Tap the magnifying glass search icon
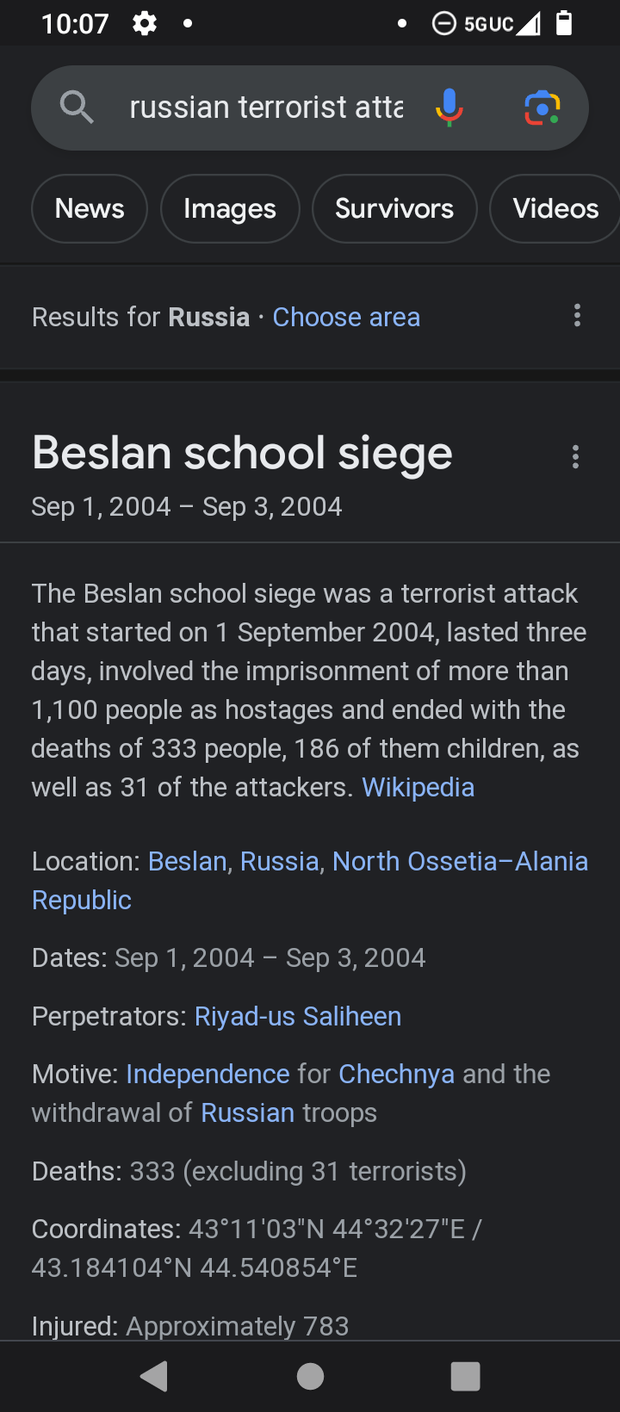This screenshot has height=1412, width=620. click(x=77, y=106)
